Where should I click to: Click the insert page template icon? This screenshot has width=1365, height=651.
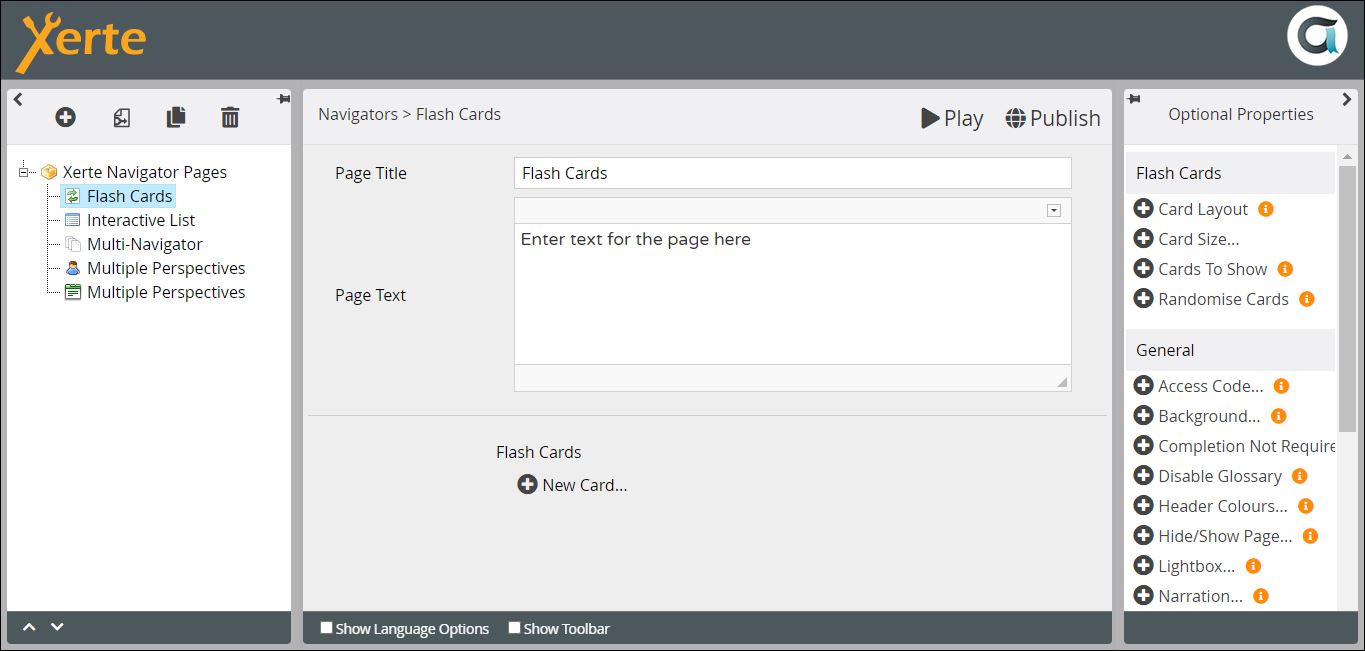[121, 118]
